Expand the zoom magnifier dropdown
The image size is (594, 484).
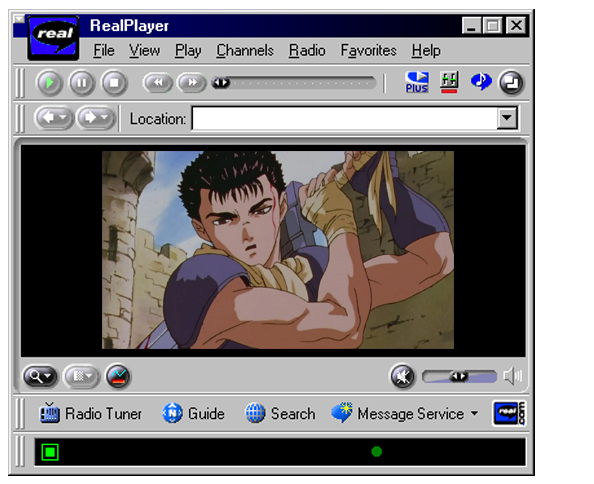click(40, 376)
